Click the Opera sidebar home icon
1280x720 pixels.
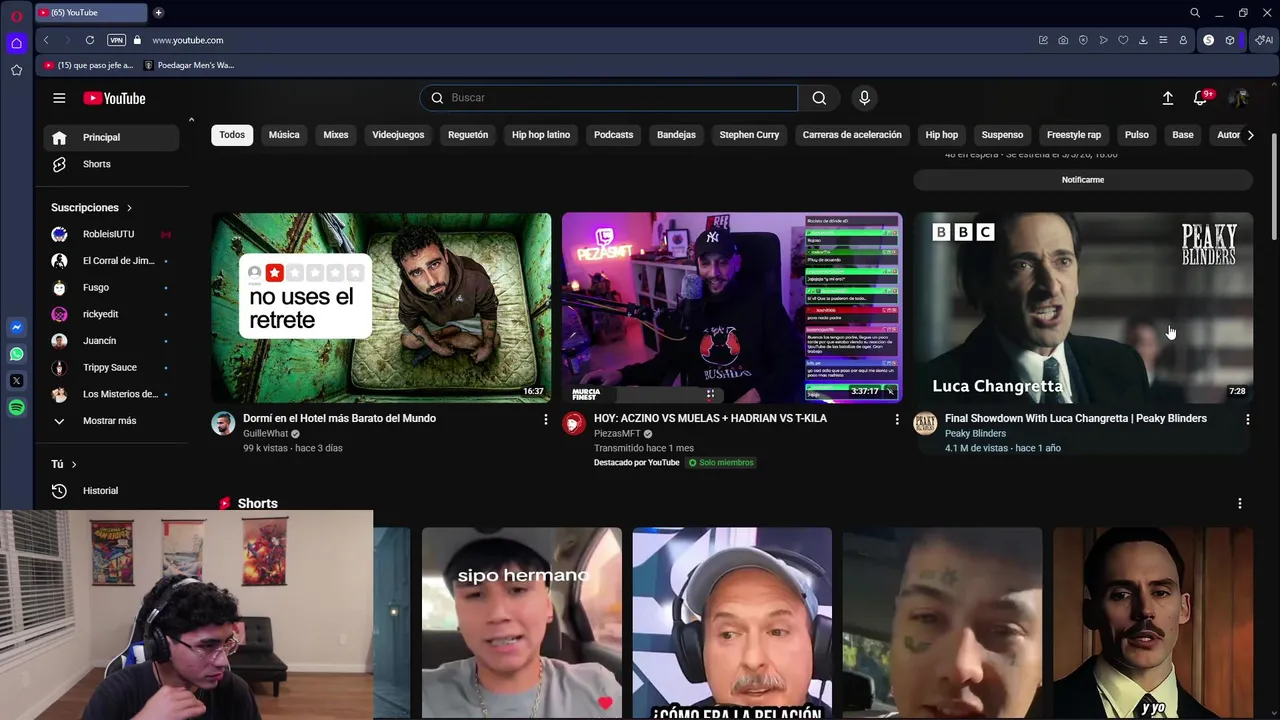click(16, 43)
